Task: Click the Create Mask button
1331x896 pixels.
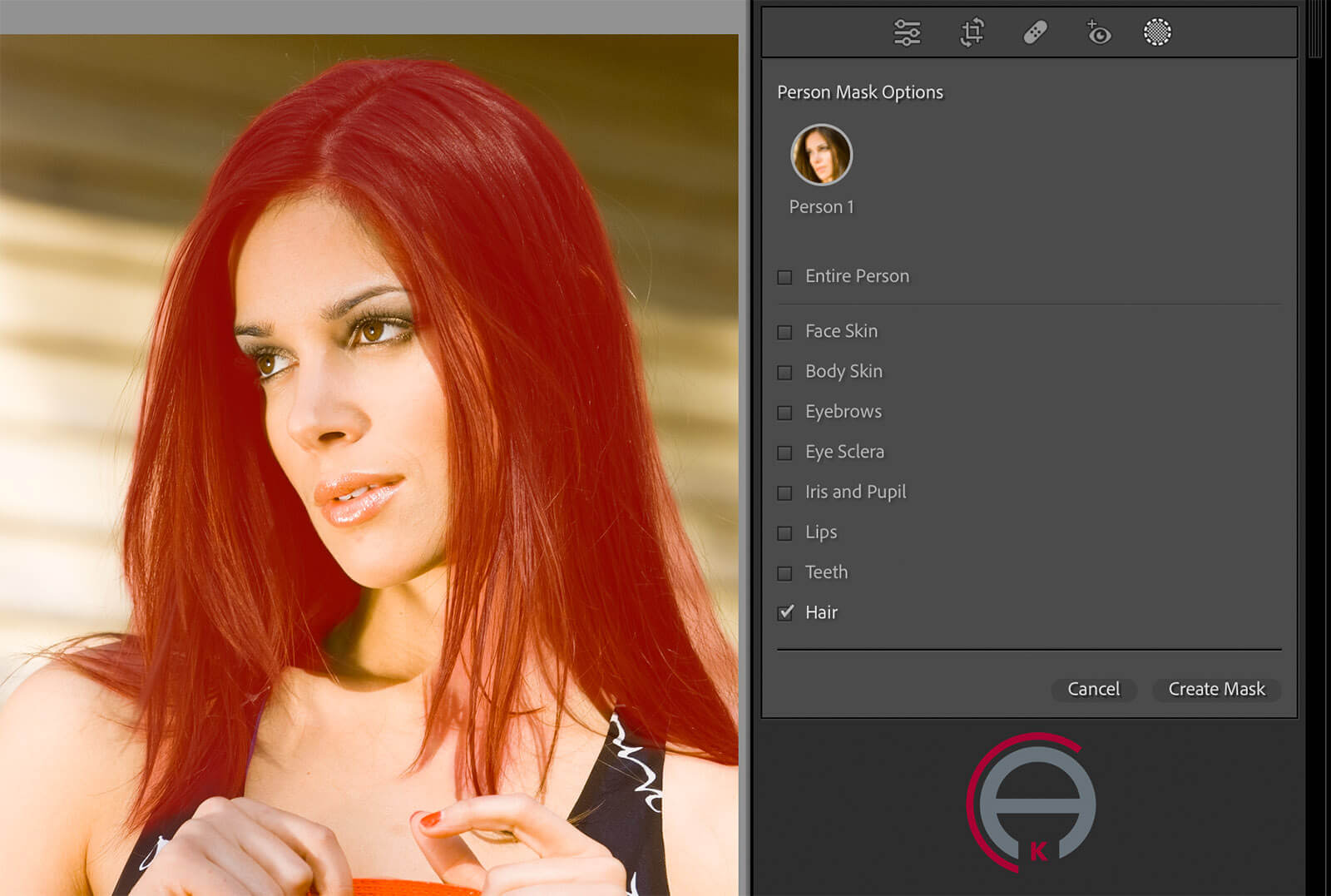Action: click(x=1215, y=689)
